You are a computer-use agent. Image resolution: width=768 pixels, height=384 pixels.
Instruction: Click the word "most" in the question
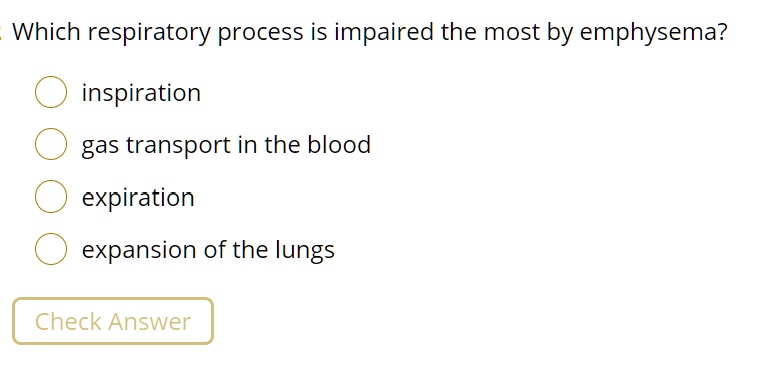pos(511,33)
